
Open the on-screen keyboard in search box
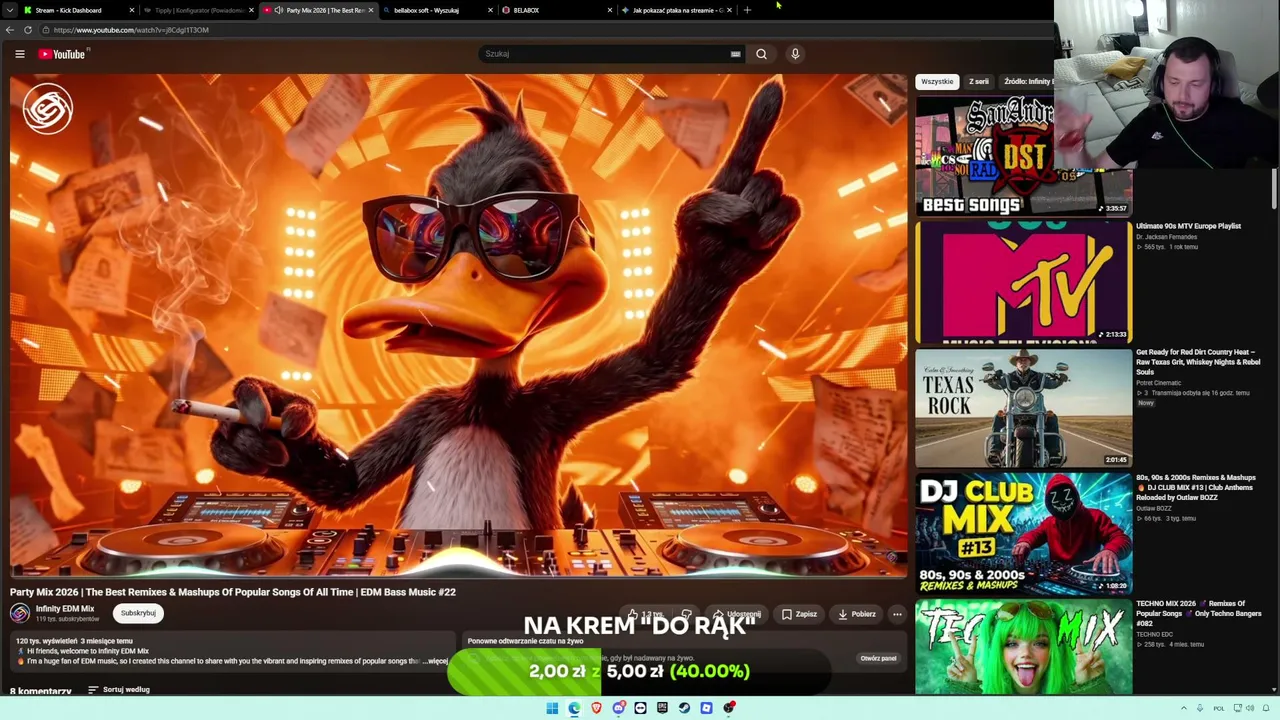pos(735,54)
